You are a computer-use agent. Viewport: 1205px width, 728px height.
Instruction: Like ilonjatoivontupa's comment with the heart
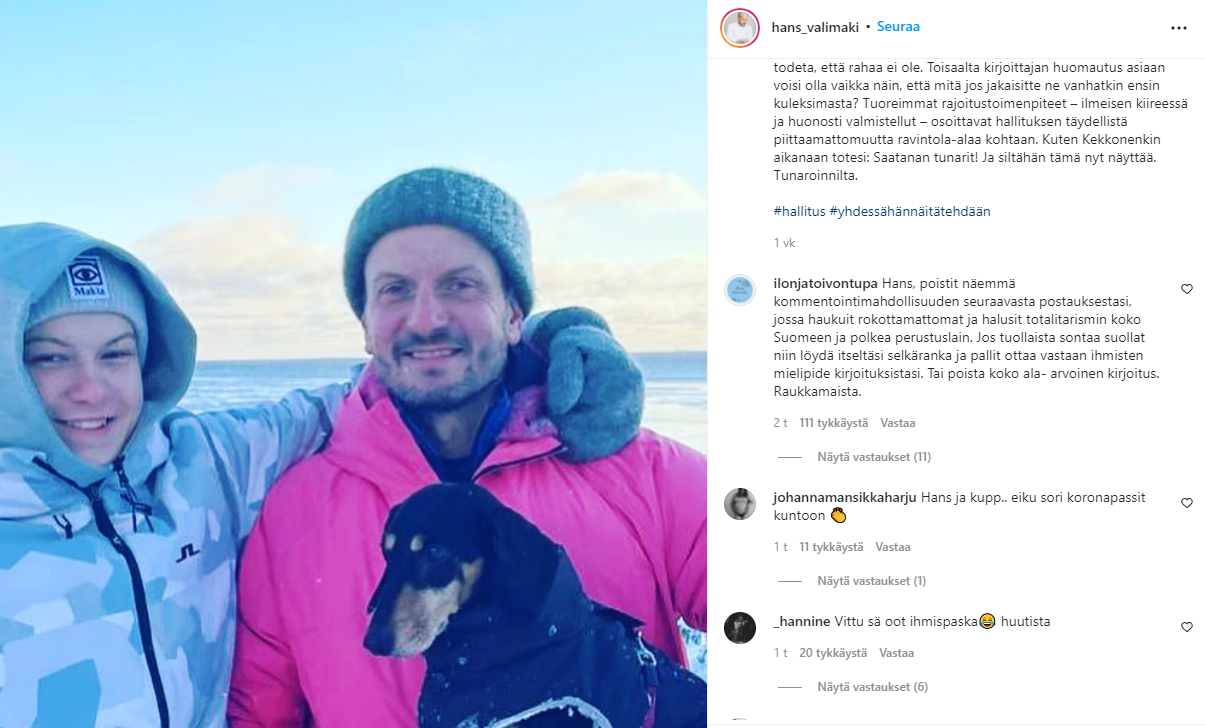coord(1187,289)
